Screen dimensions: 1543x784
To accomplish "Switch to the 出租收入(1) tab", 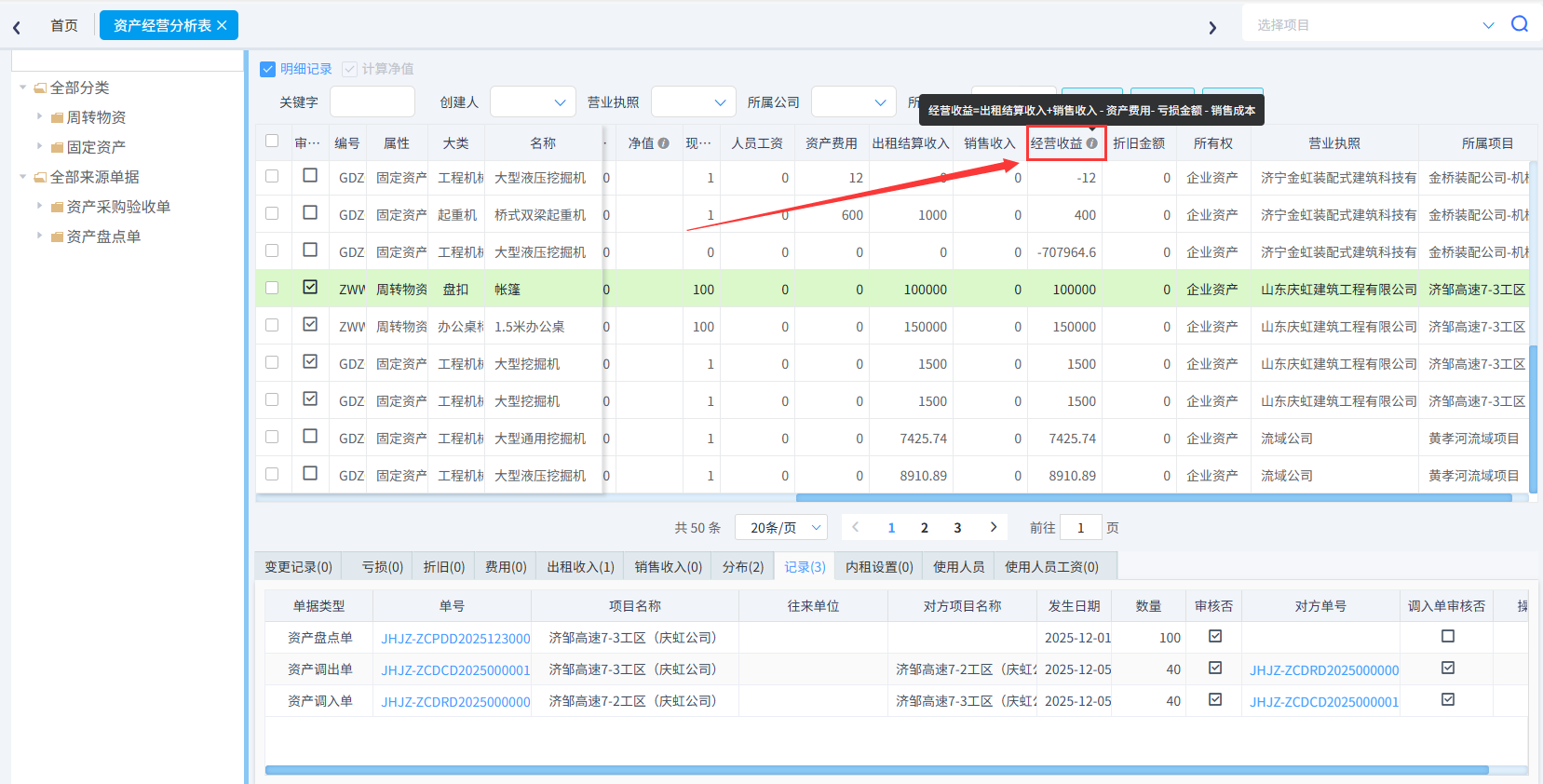I will pos(580,566).
